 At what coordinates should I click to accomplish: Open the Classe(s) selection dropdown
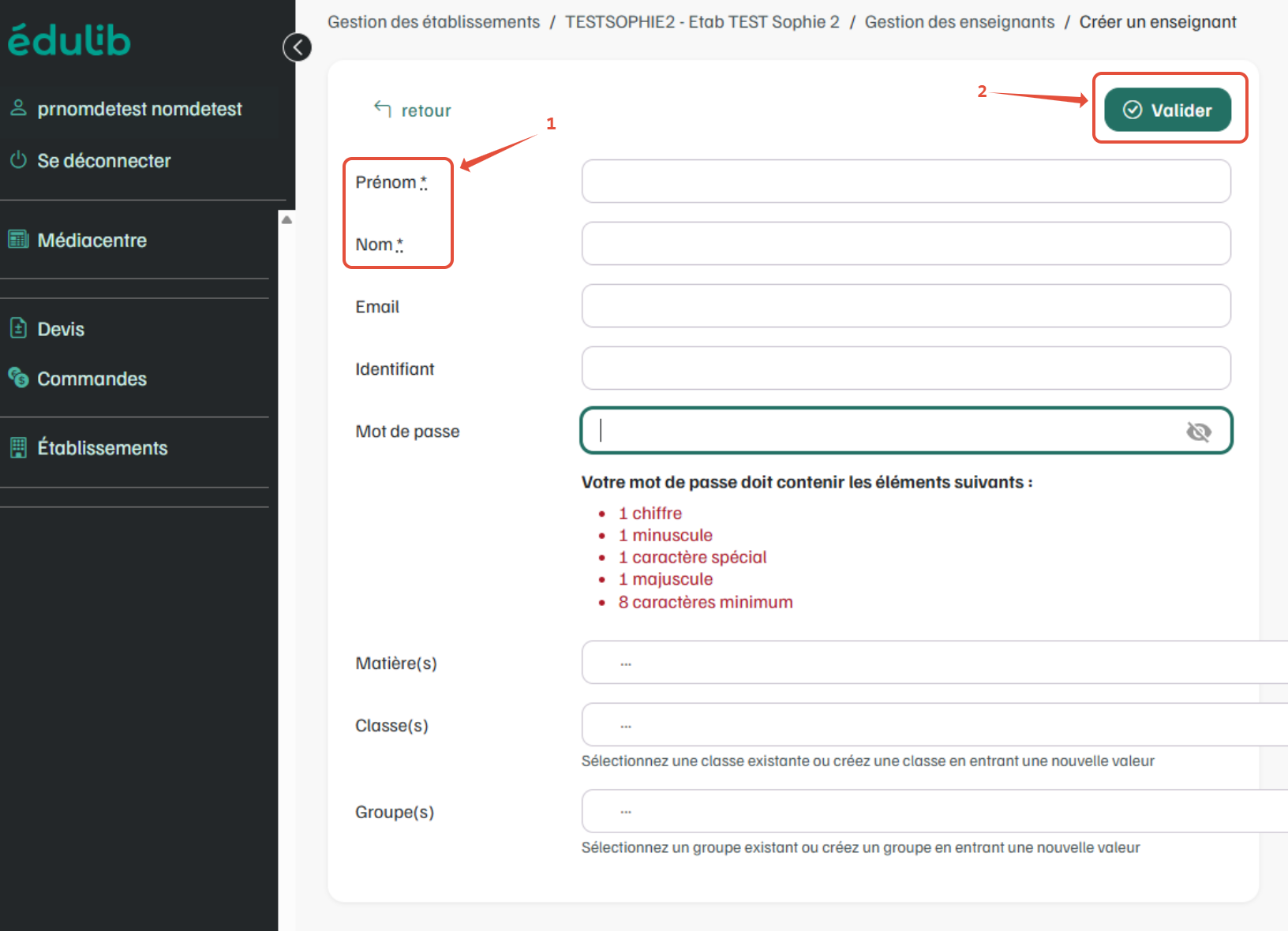[x=934, y=724]
